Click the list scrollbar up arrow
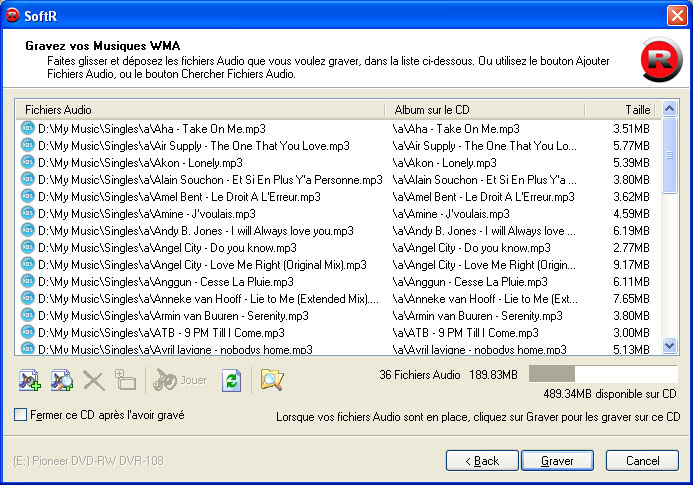 pyautogui.click(x=670, y=108)
